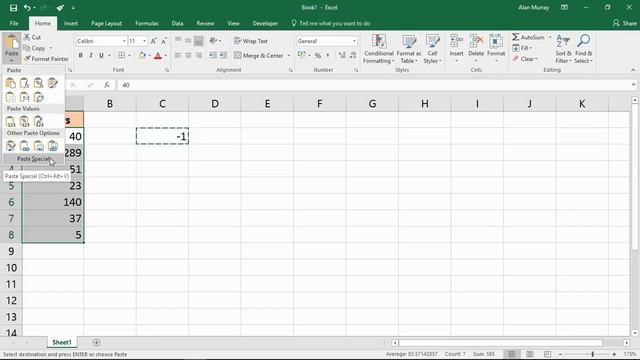This screenshot has width=640, height=360.
Task: Click the AutoSum button
Action: 529,37
